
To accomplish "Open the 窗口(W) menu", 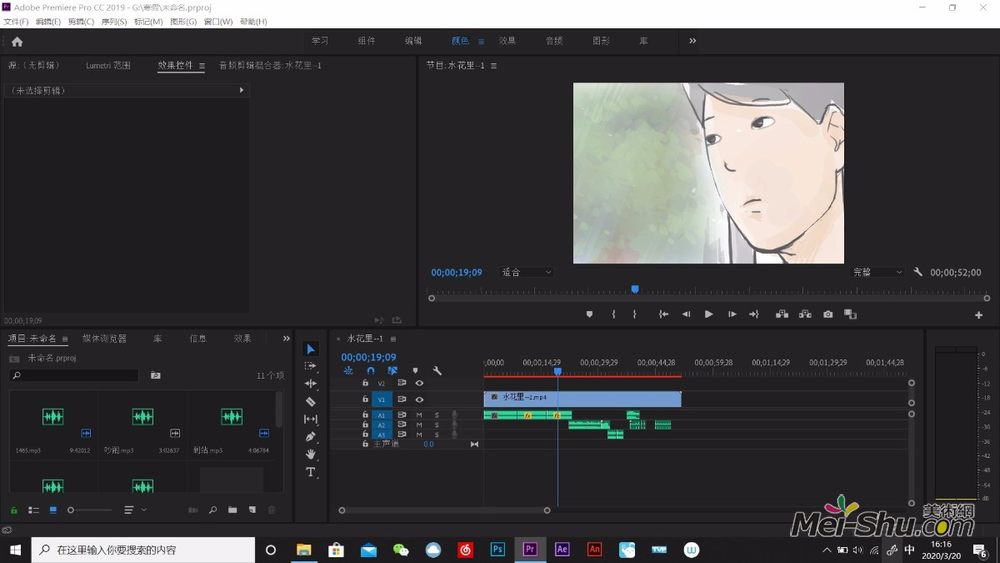I will point(218,22).
